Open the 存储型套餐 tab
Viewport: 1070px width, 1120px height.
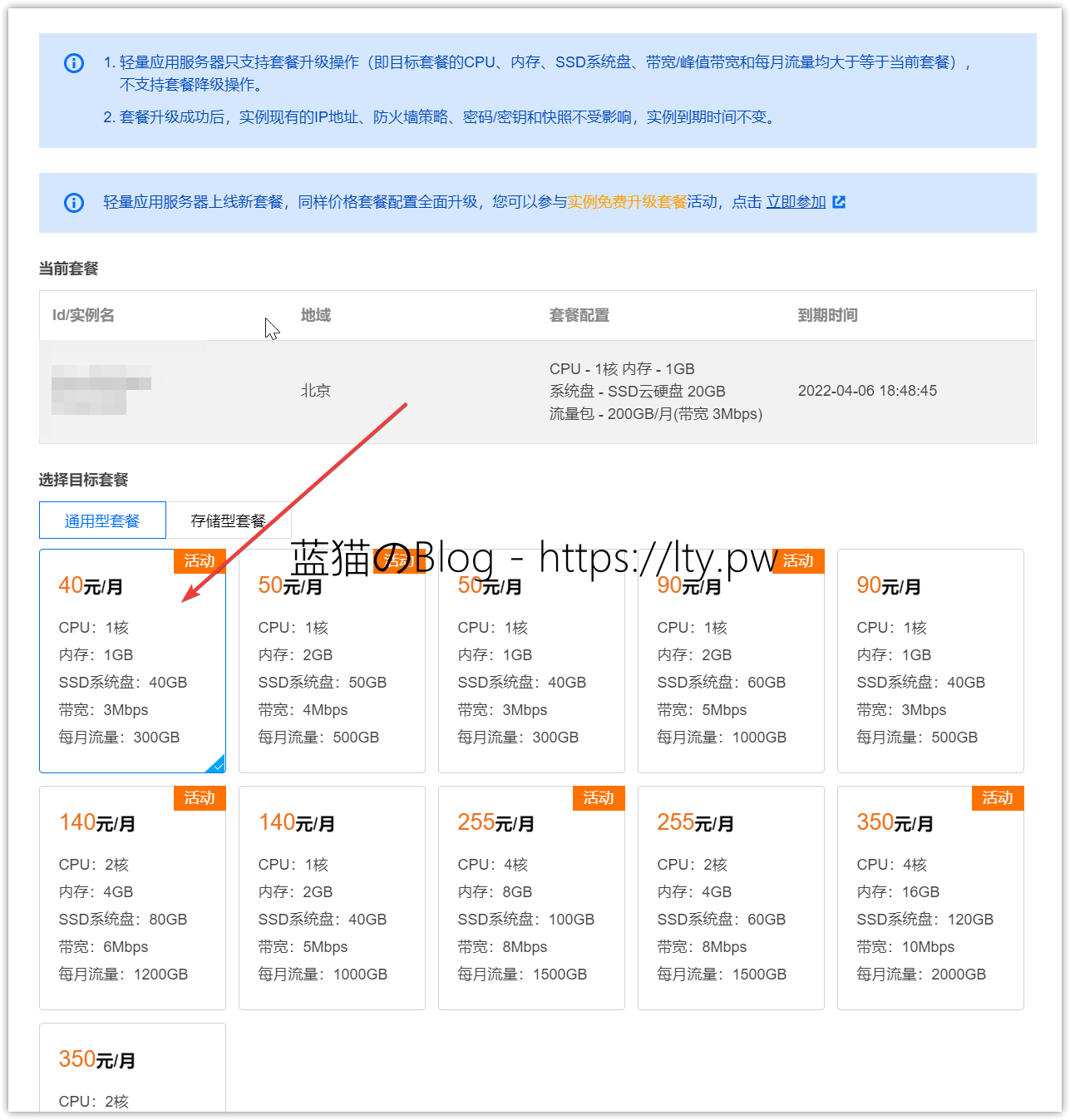pyautogui.click(x=228, y=521)
